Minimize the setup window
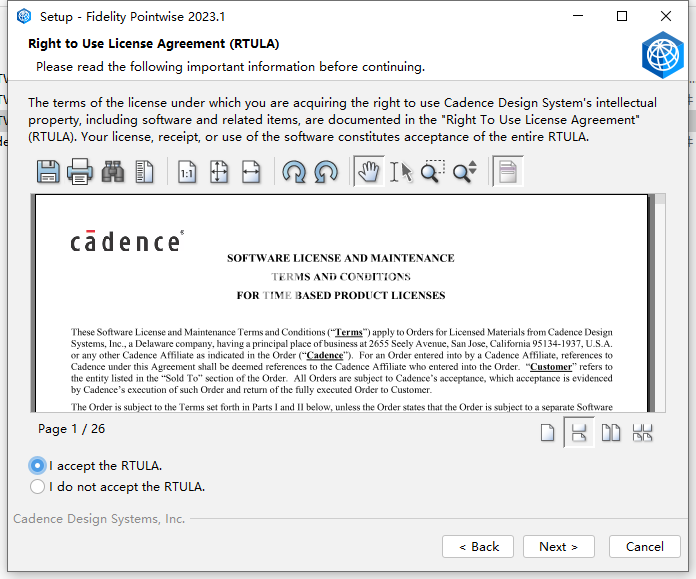Image resolution: width=696 pixels, height=579 pixels. coord(578,16)
